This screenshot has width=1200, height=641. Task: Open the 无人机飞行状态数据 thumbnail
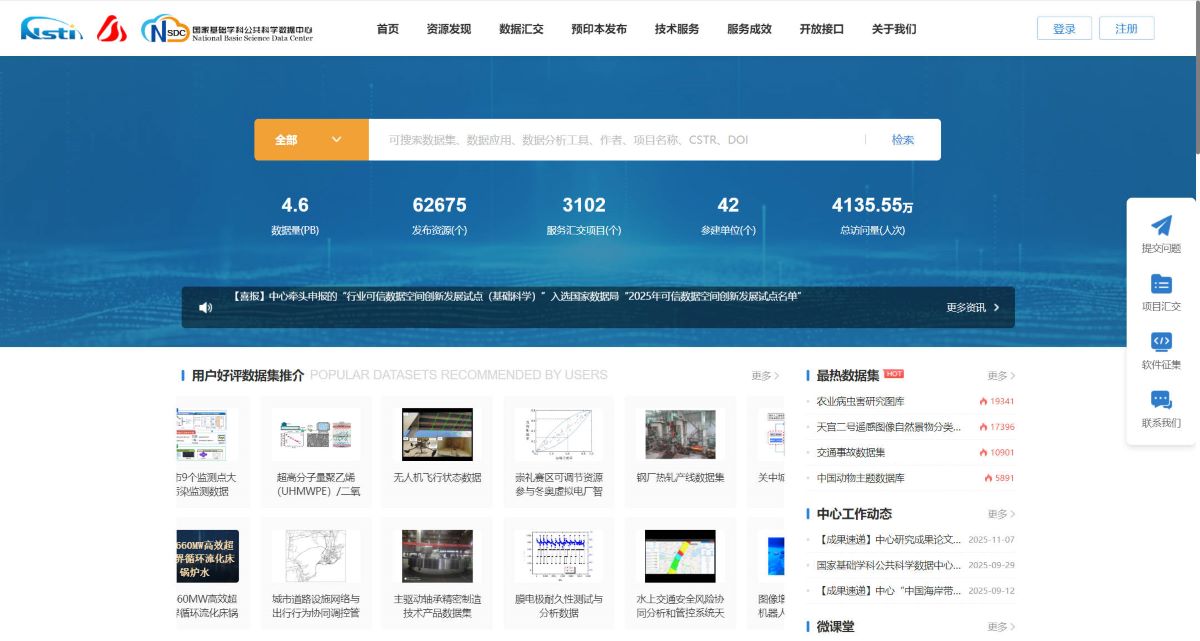[x=437, y=434]
